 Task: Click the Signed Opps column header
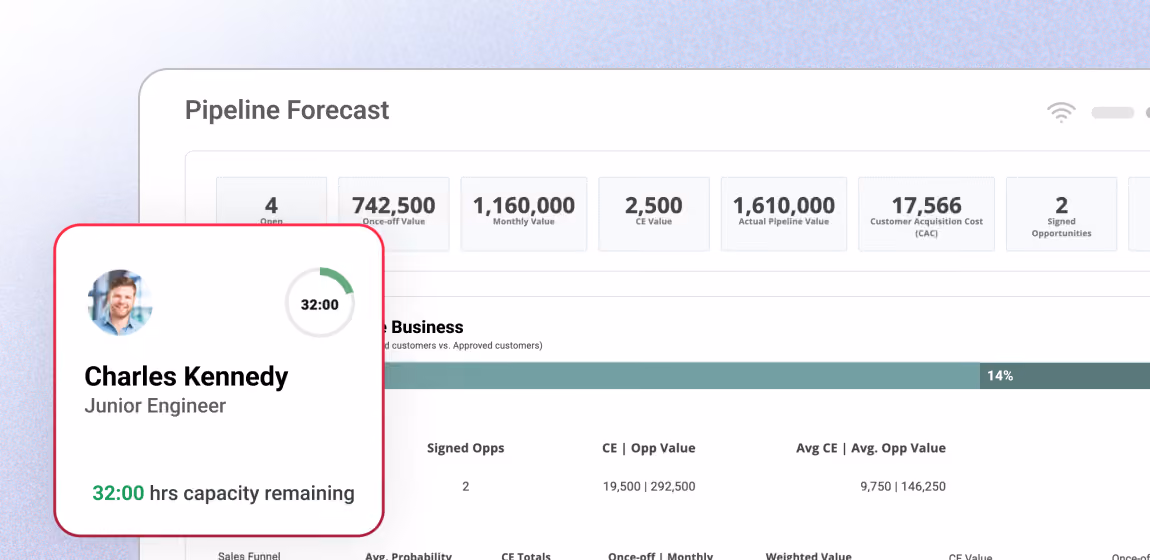point(466,448)
